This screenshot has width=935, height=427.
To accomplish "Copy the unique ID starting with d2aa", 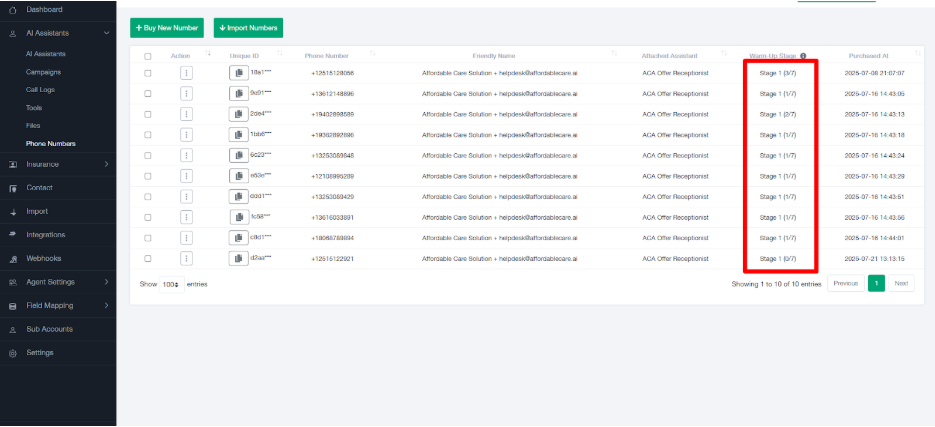I will click(238, 258).
